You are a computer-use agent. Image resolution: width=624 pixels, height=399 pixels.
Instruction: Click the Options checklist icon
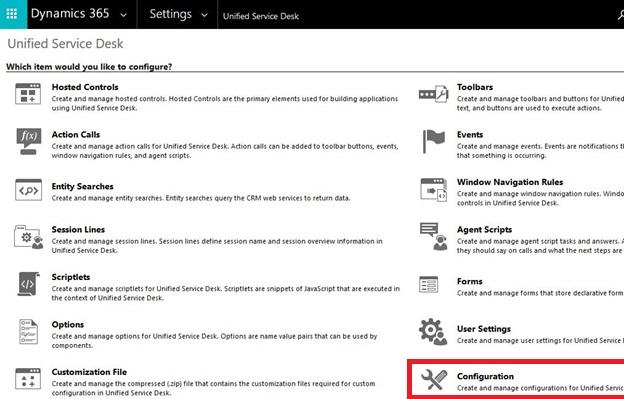(x=28, y=331)
